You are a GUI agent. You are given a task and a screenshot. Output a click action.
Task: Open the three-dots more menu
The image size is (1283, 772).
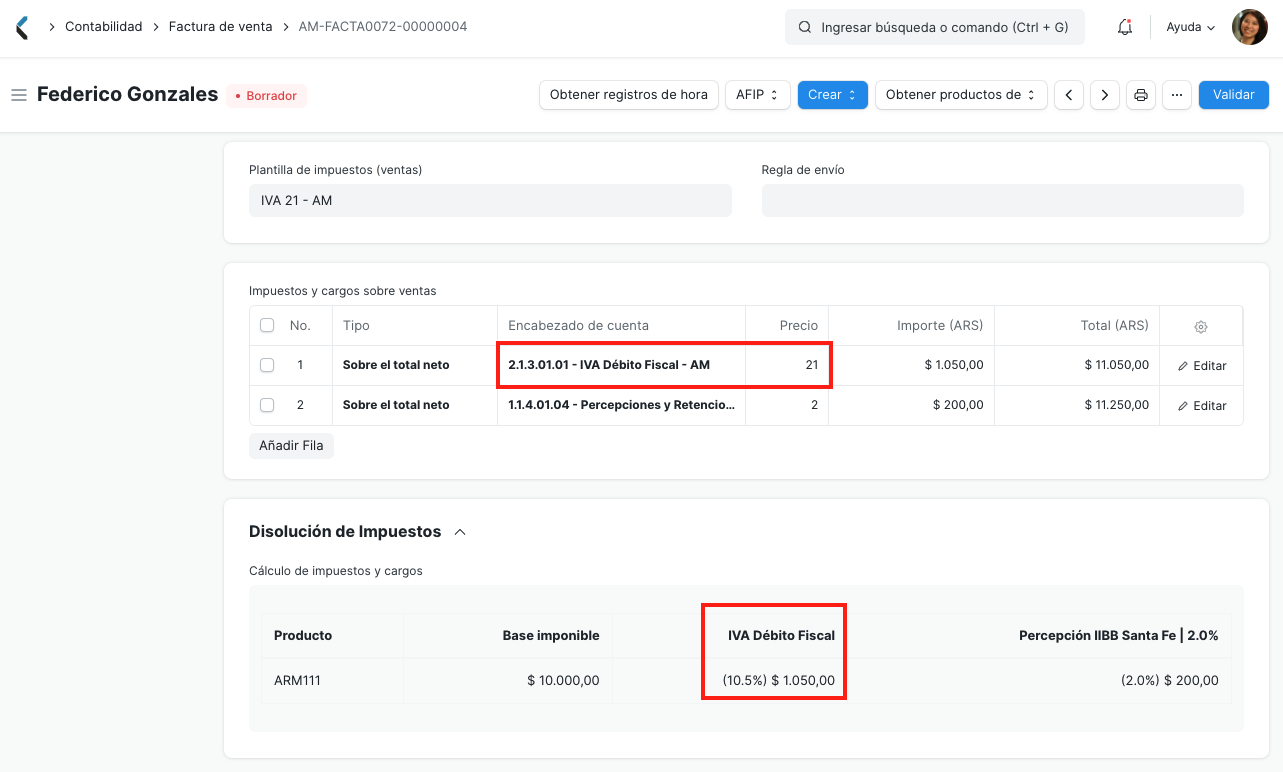pyautogui.click(x=1177, y=95)
